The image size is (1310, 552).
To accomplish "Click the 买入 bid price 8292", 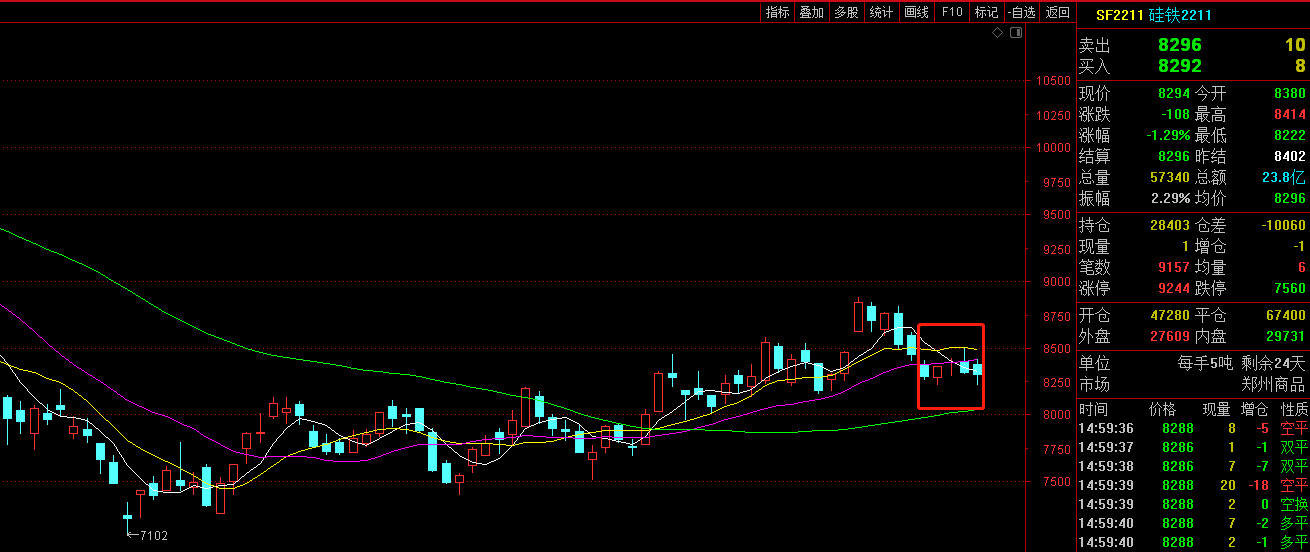I will click(1179, 66).
